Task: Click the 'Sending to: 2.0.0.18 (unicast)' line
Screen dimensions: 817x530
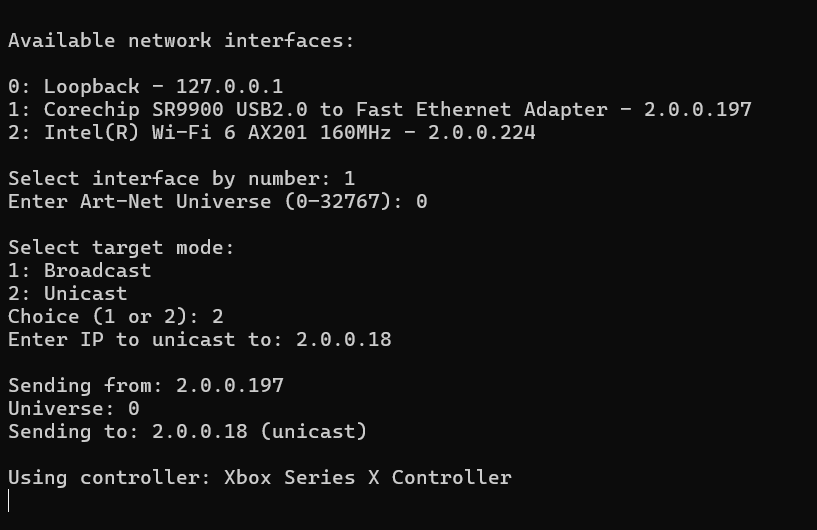Action: click(188, 432)
